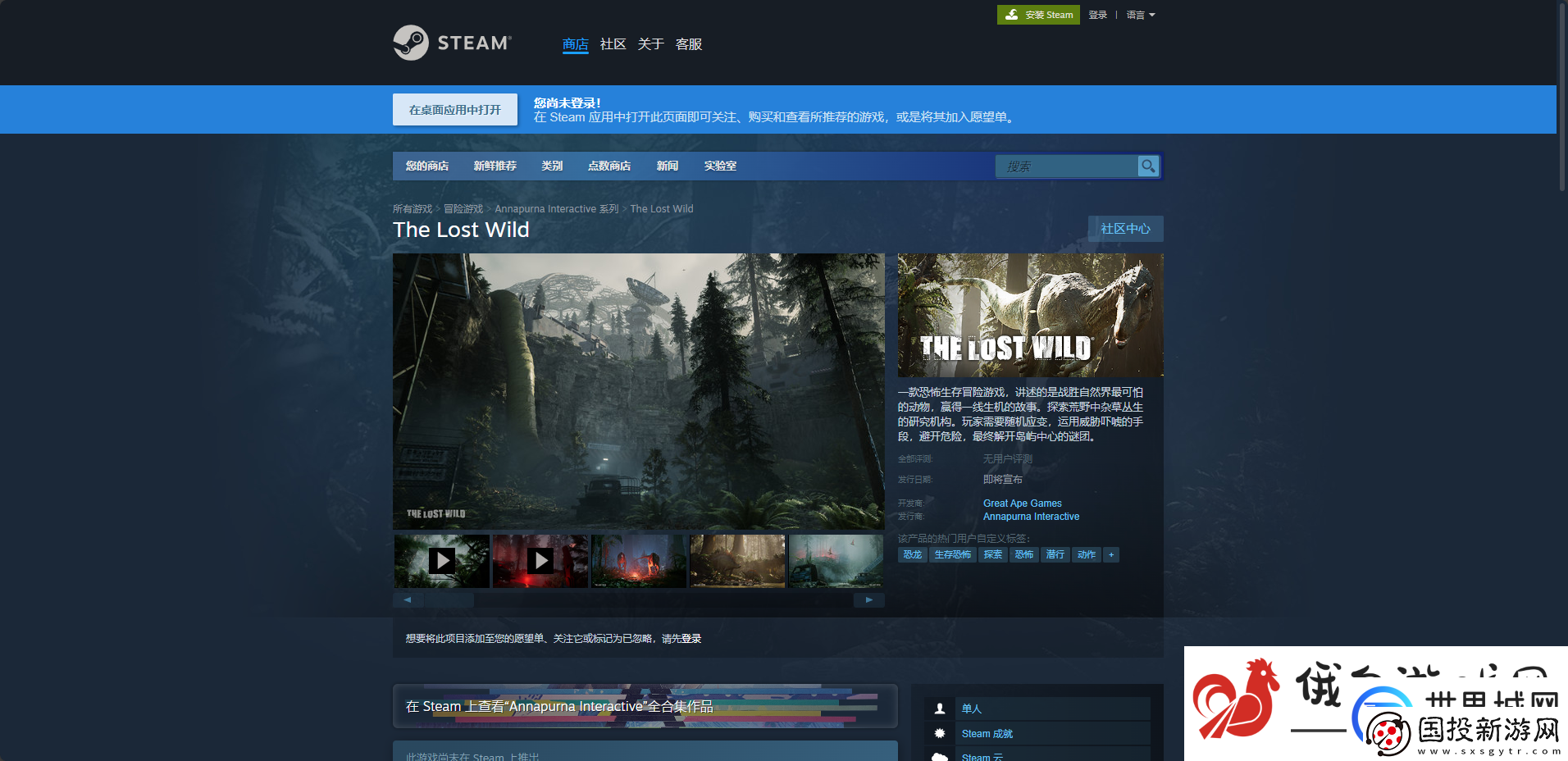Click The Lost Wild capsule image
The height and width of the screenshot is (761, 1568).
pyautogui.click(x=1031, y=315)
